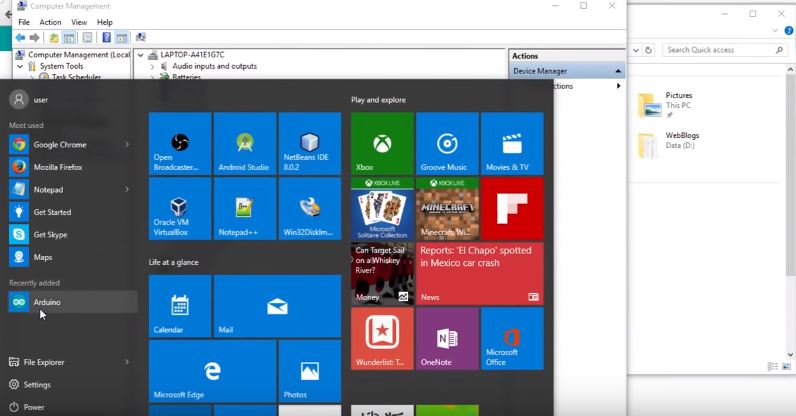
Task: Open the Calendar tile
Action: [180, 306]
